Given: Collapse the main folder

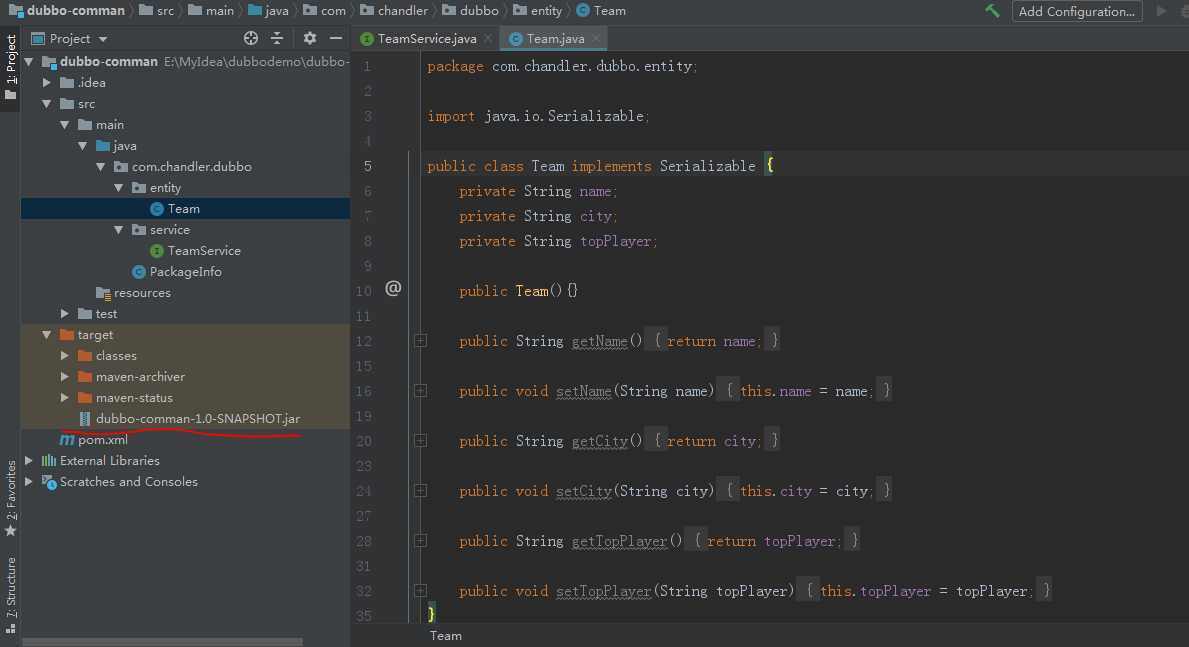Looking at the screenshot, I should tap(65, 124).
